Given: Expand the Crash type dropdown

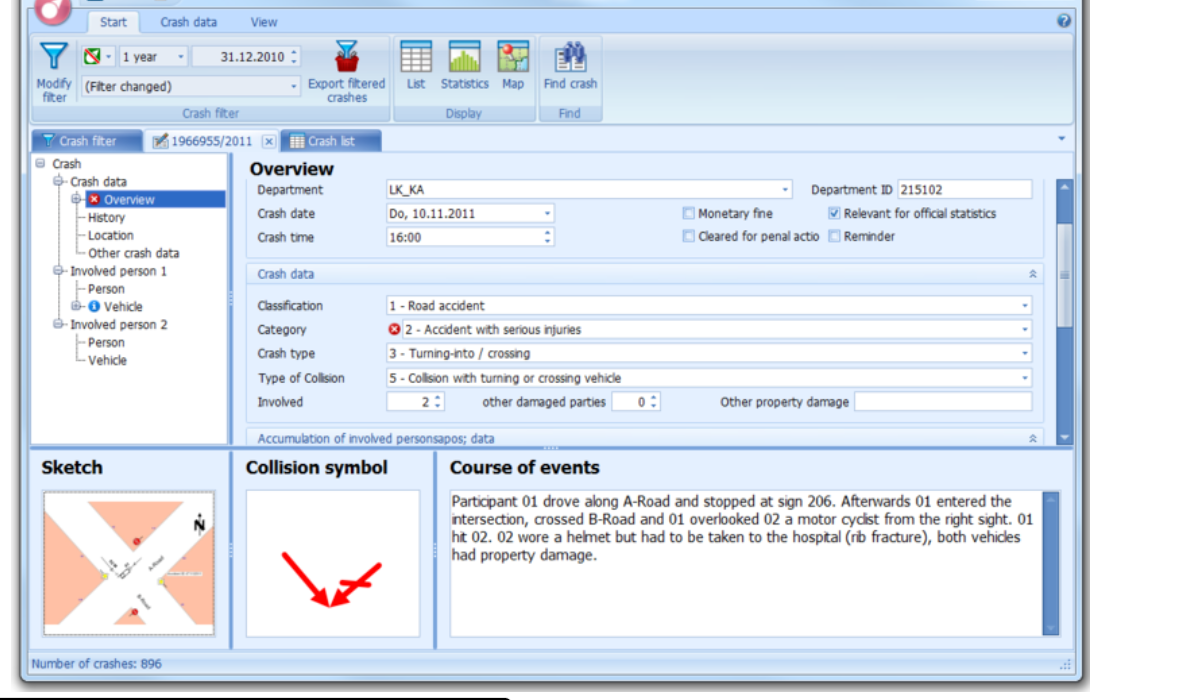Looking at the screenshot, I should pos(1024,354).
